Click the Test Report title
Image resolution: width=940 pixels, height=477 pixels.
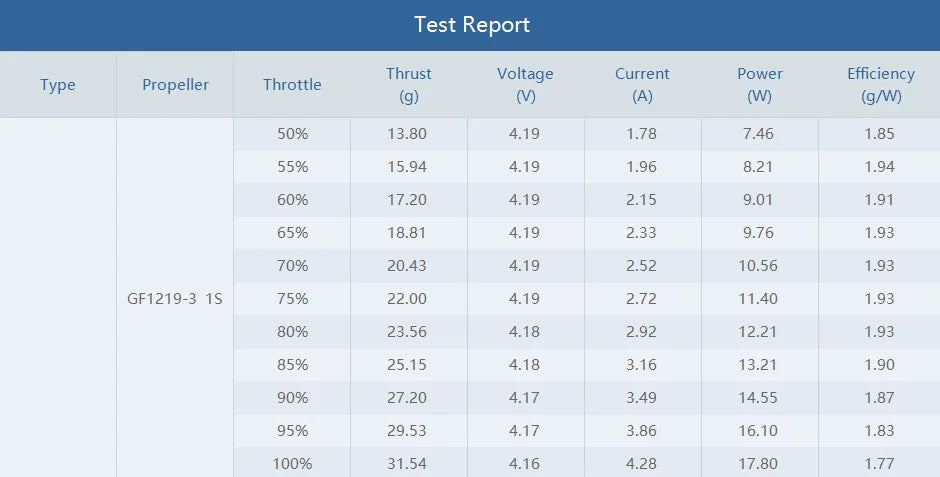[x=471, y=25]
